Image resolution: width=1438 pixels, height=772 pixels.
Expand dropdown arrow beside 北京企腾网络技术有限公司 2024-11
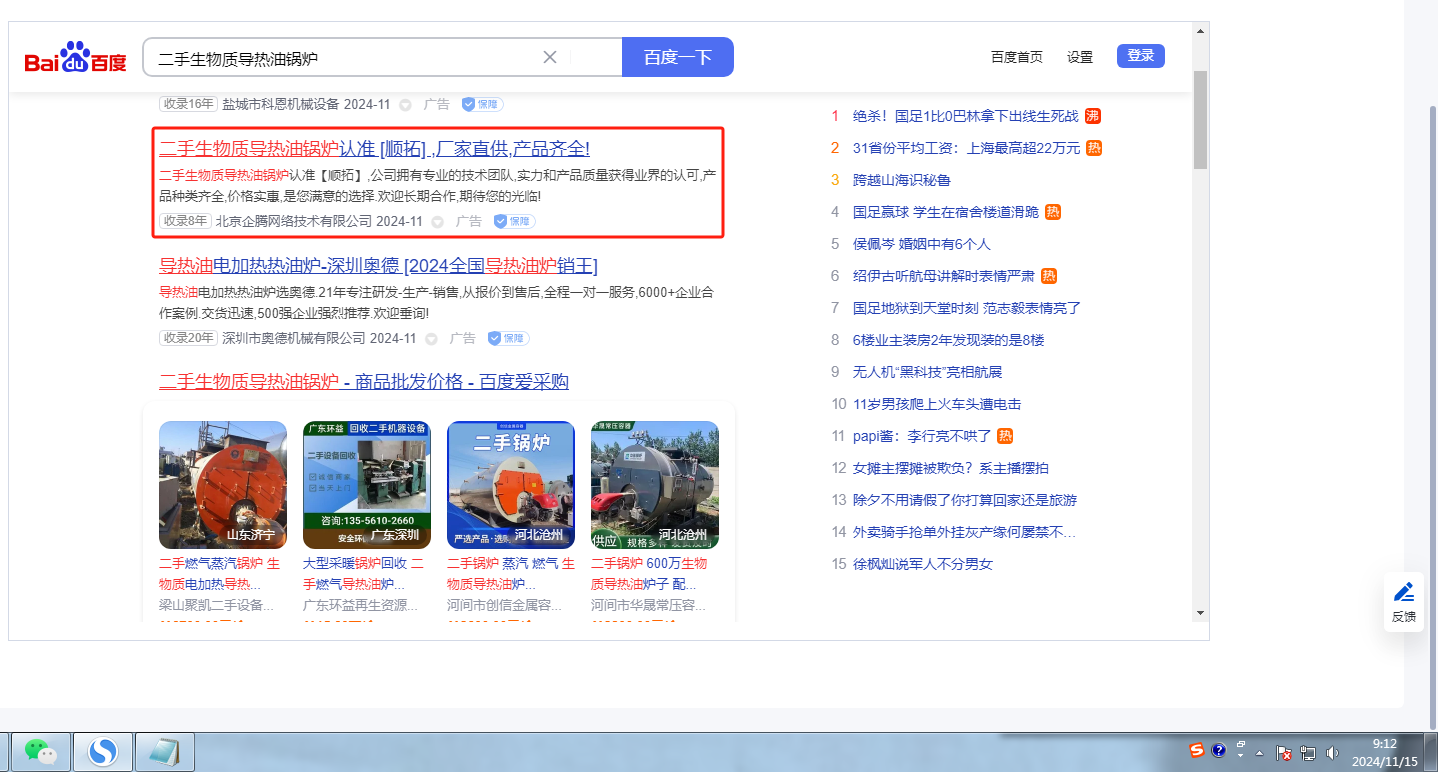point(437,222)
